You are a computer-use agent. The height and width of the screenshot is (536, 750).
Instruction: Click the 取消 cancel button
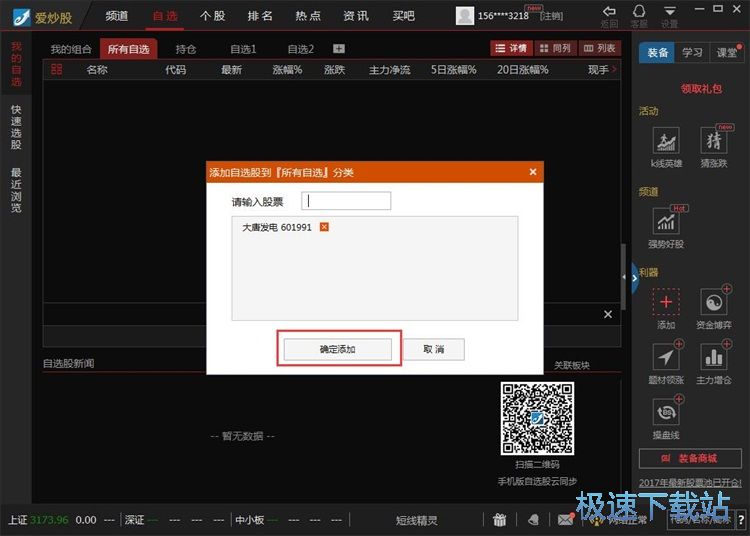[434, 349]
